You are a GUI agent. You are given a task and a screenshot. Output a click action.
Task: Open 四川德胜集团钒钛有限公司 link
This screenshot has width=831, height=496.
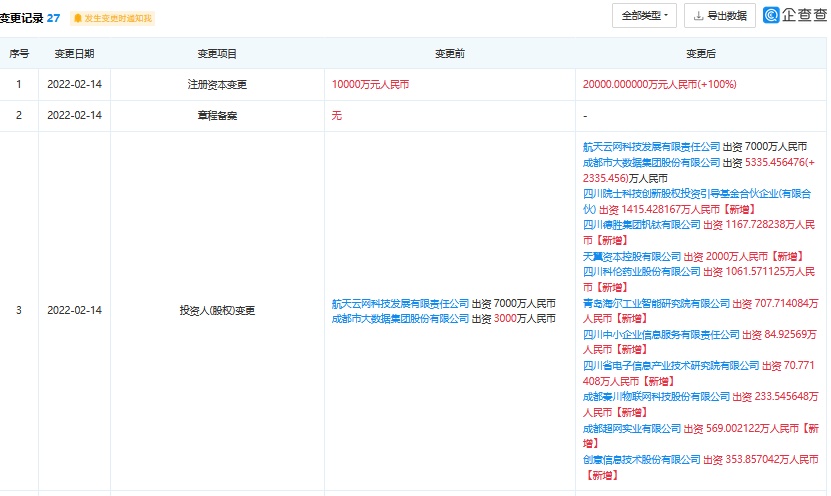pyautogui.click(x=642, y=225)
